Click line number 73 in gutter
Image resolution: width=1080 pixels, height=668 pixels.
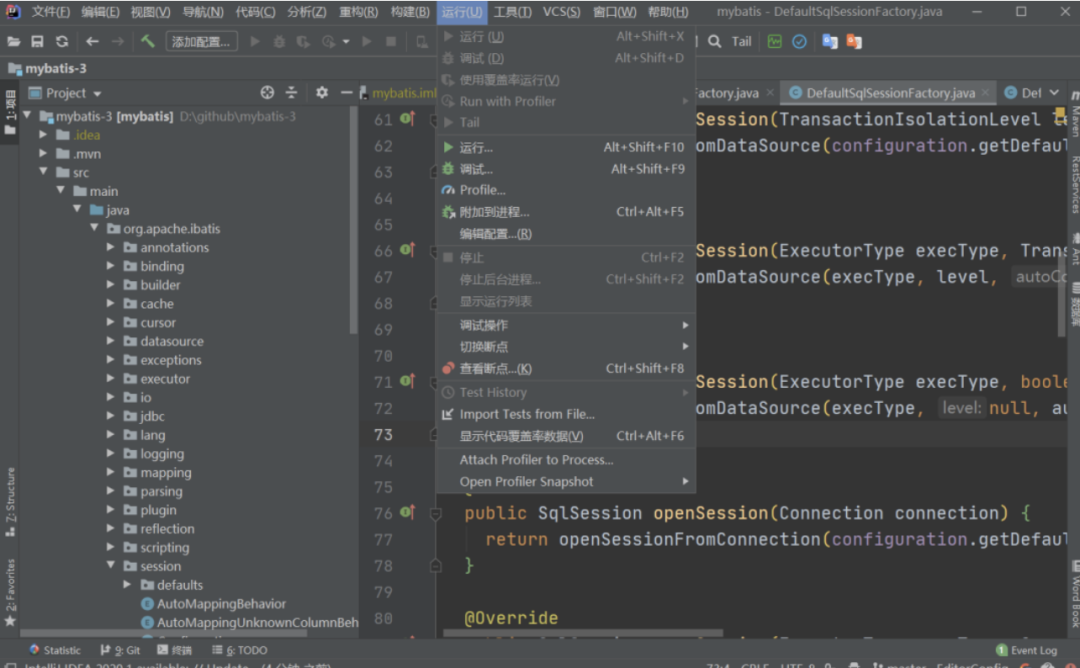coord(383,435)
